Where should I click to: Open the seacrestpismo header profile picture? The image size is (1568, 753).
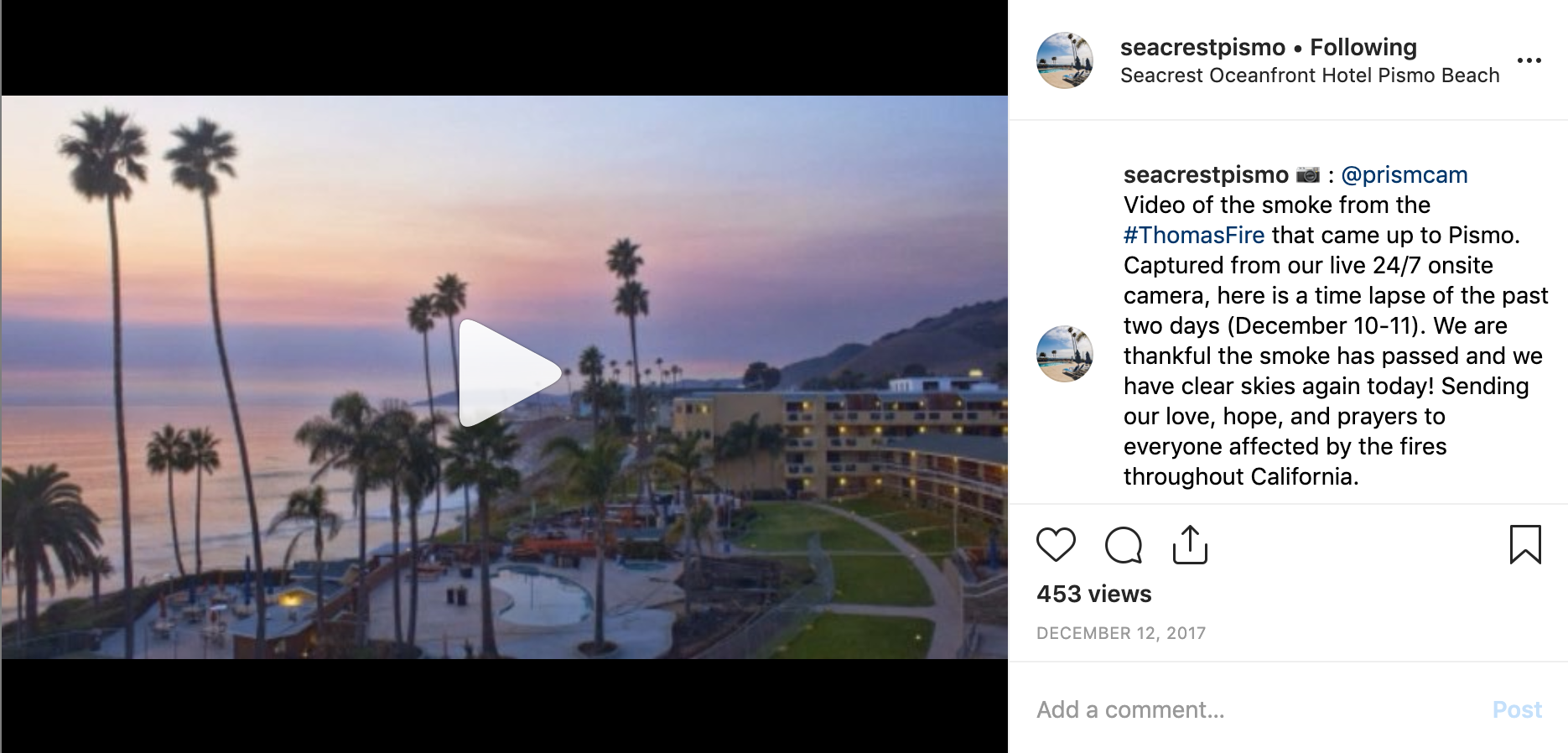1065,60
